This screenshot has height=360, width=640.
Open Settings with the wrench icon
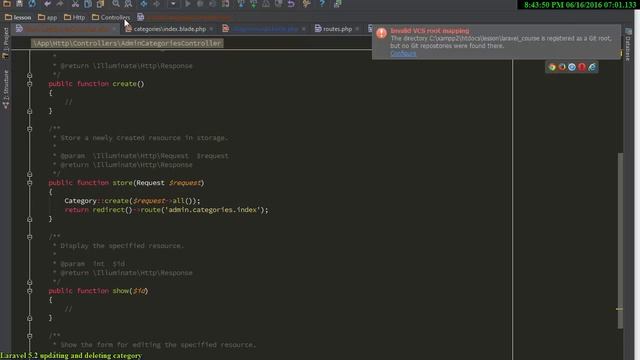coord(307,4)
